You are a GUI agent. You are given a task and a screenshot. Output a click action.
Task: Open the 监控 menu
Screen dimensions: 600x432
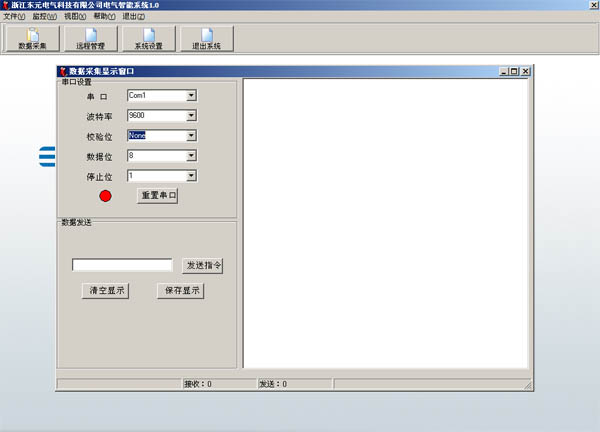44,17
